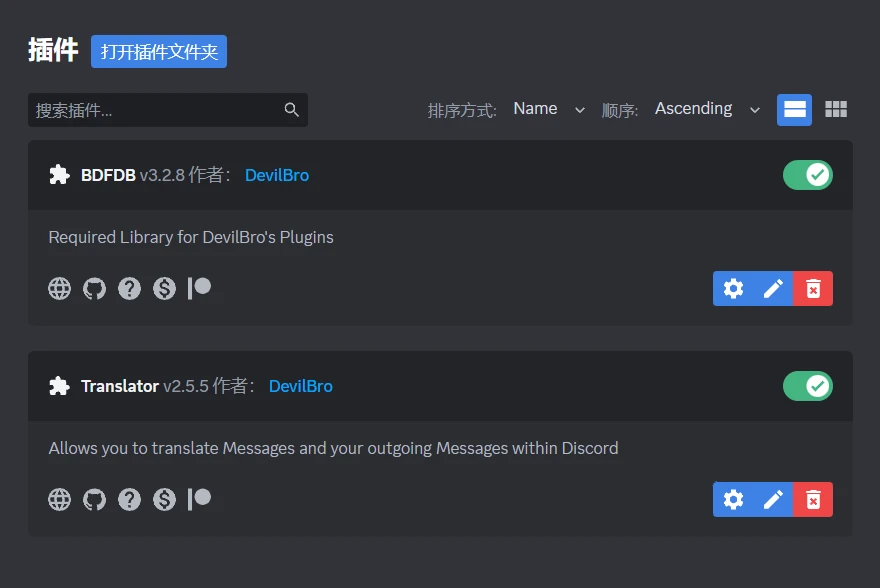Open BDFDB support question mark icon

[x=130, y=288]
